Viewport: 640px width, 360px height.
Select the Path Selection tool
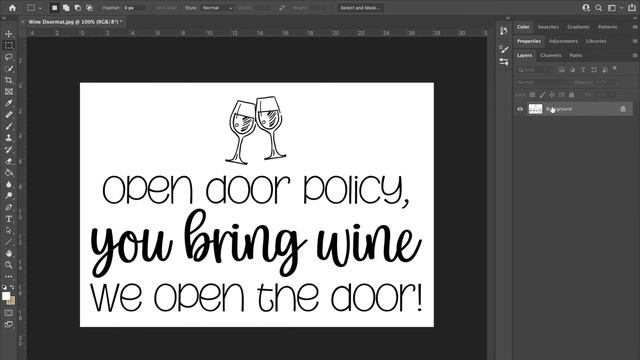[9, 230]
